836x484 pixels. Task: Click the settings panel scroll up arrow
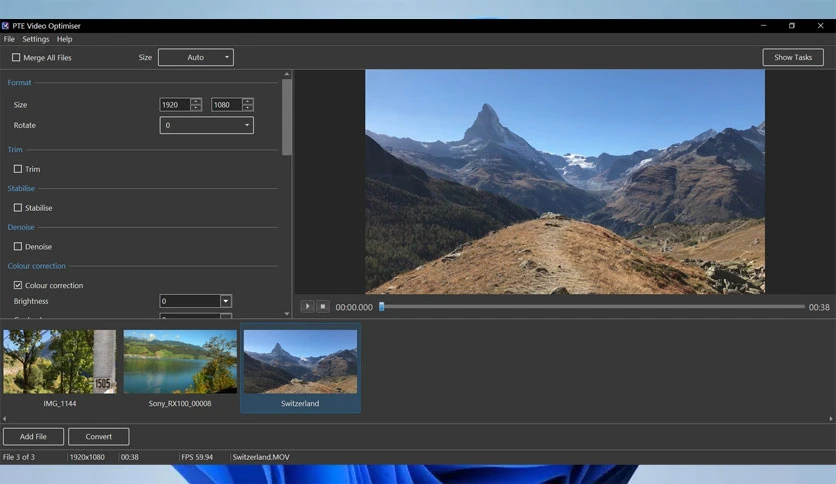point(287,74)
